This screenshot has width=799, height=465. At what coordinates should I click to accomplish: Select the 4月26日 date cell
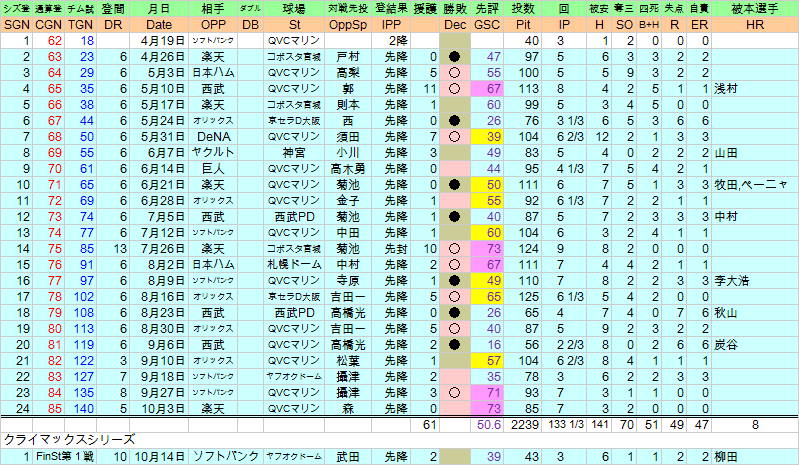click(158, 57)
